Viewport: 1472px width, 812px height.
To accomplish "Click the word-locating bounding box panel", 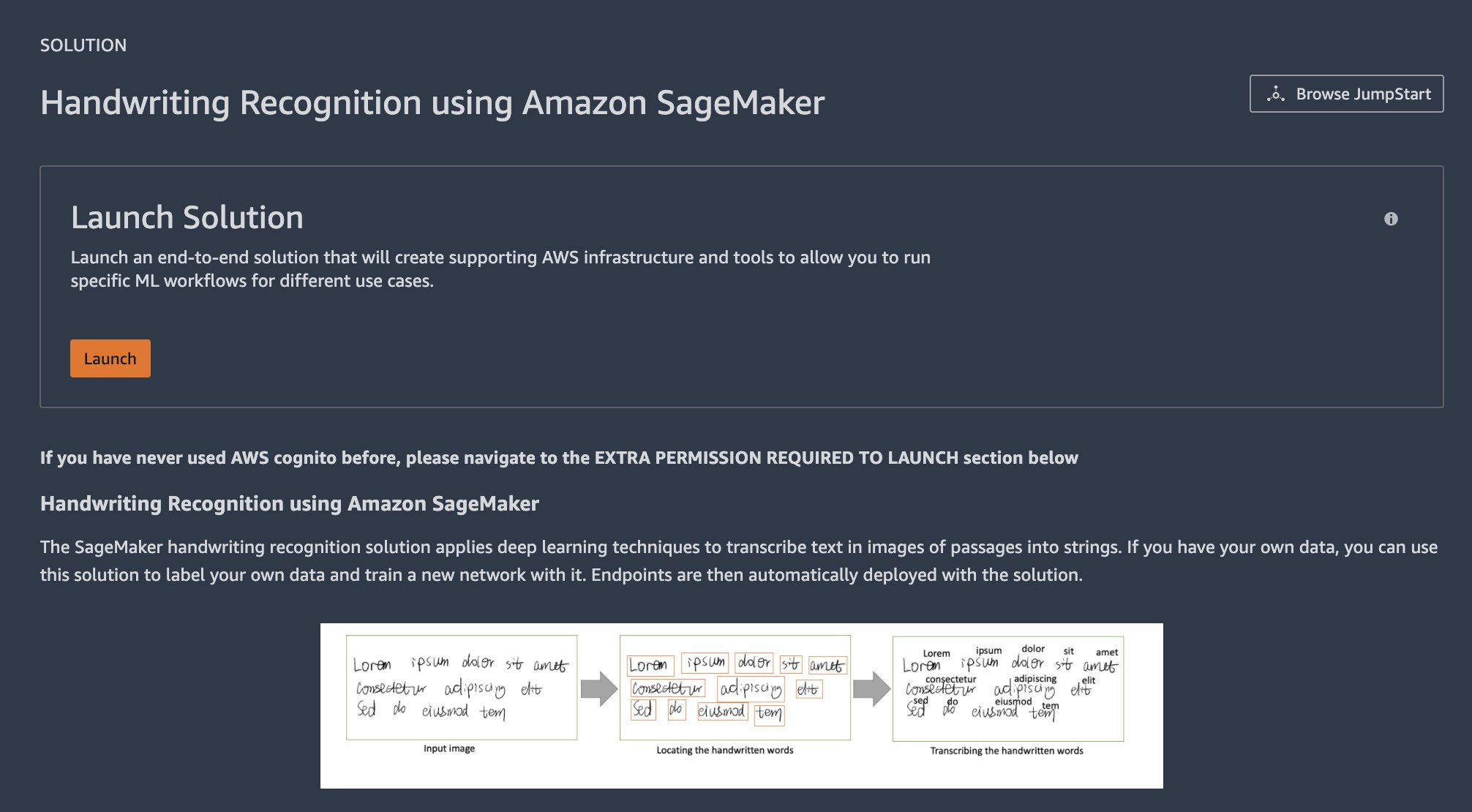I will click(x=735, y=688).
